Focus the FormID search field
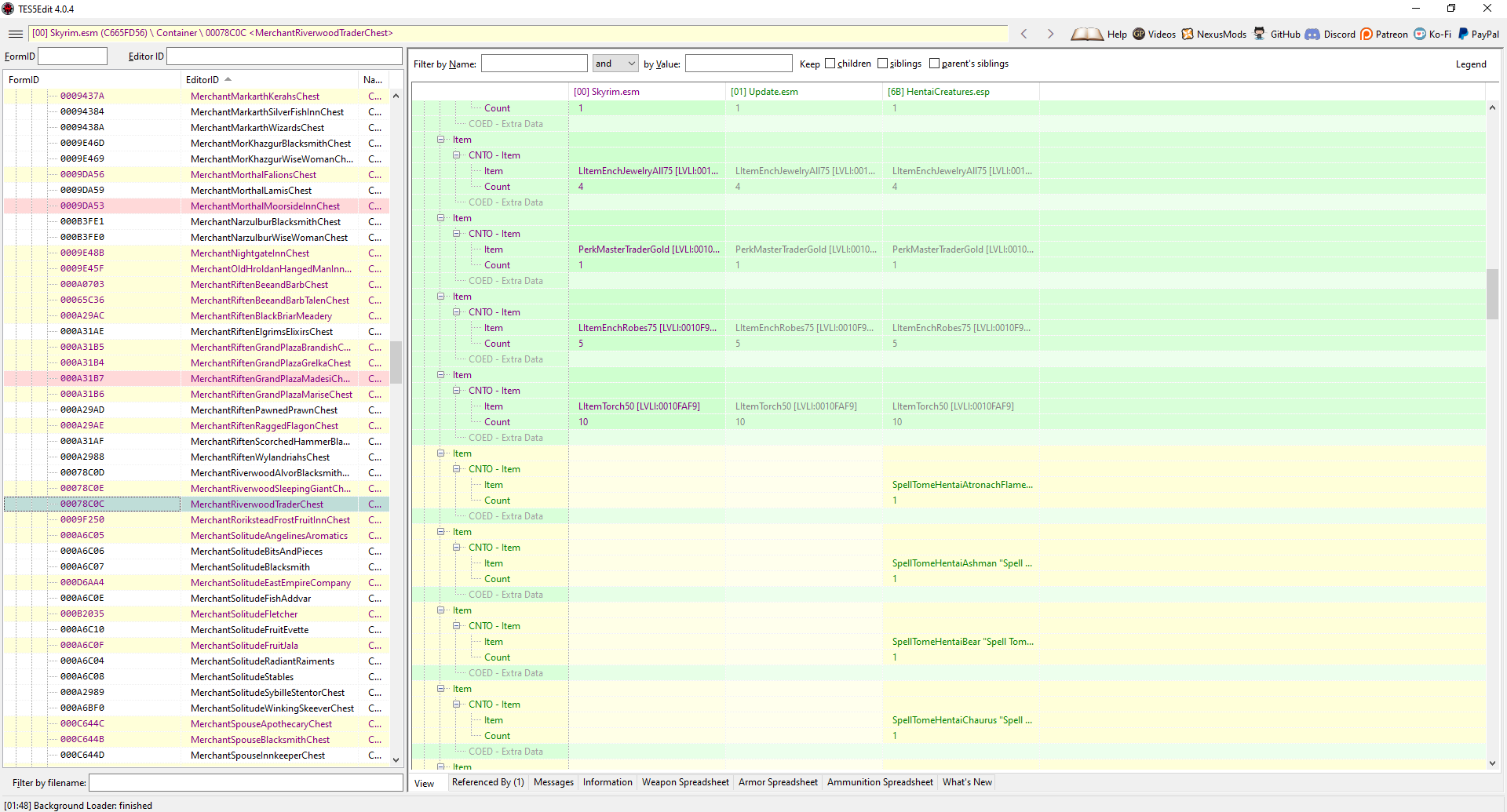Image resolution: width=1507 pixels, height=812 pixels. click(x=72, y=56)
